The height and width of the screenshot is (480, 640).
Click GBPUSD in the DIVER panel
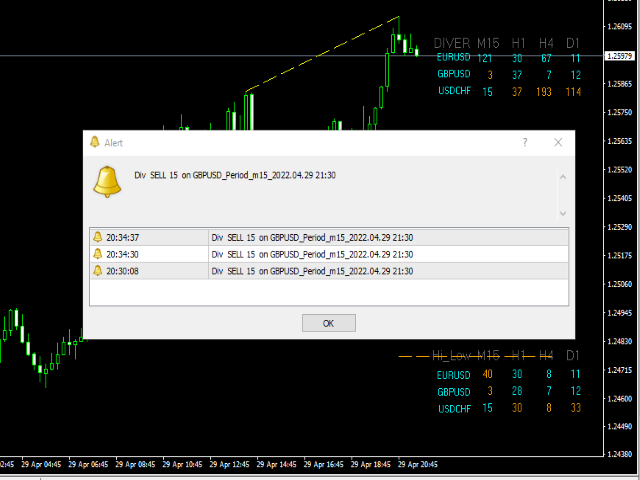pos(453,74)
